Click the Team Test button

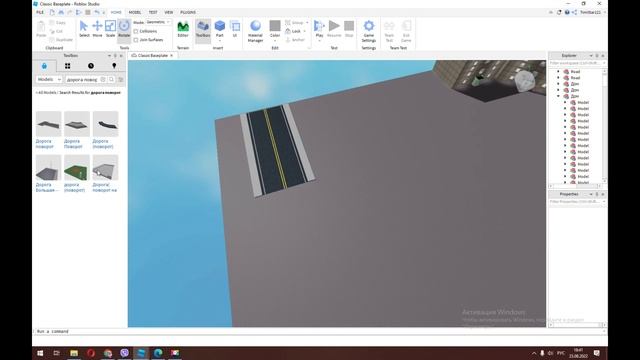389,31
